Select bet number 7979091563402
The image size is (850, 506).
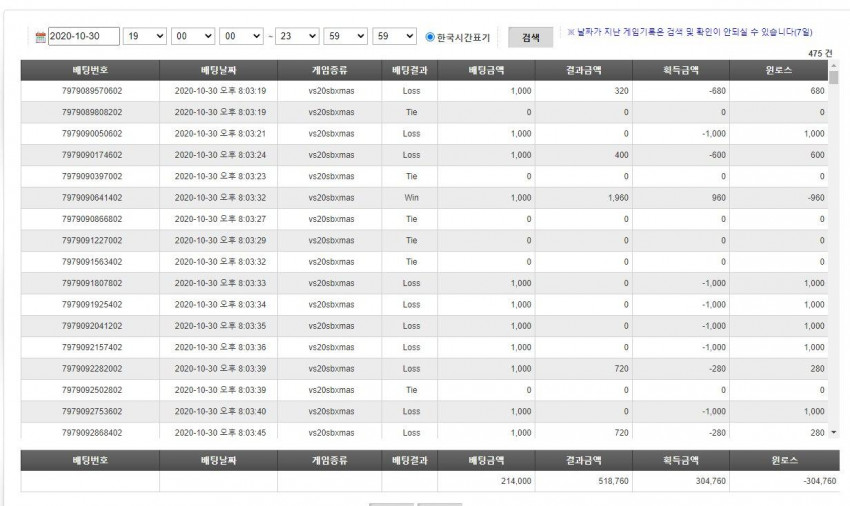pos(92,262)
